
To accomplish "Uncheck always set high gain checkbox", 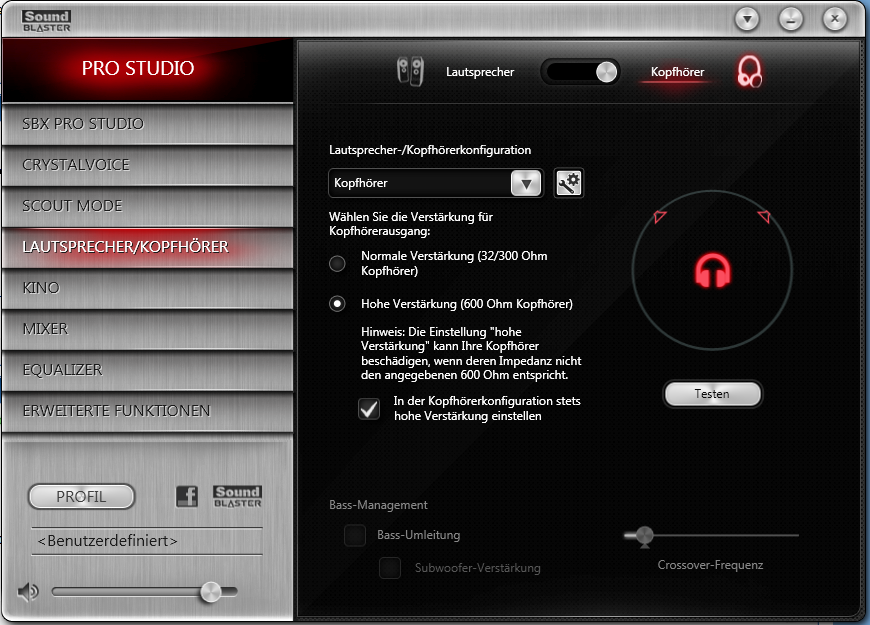I will click(369, 409).
